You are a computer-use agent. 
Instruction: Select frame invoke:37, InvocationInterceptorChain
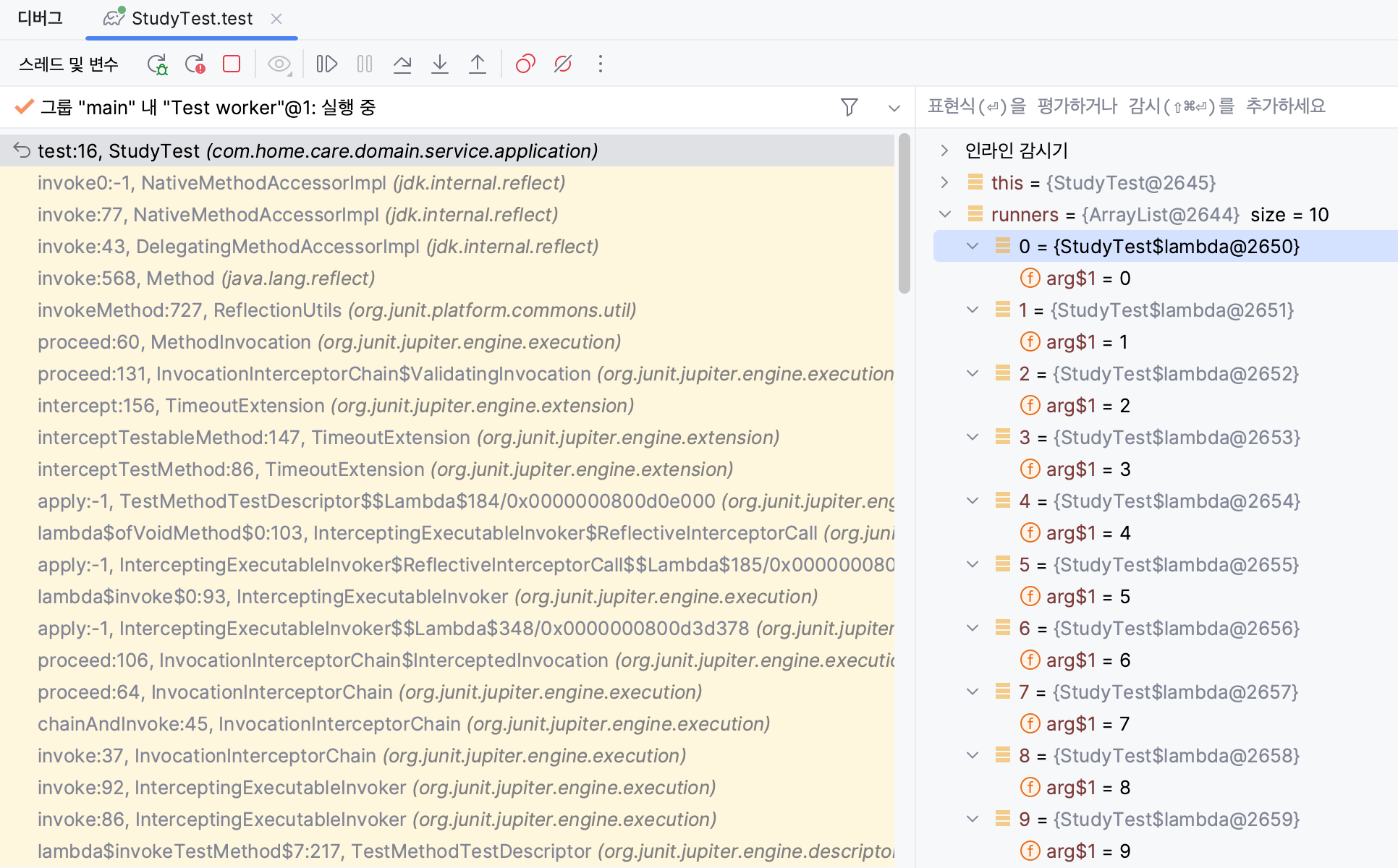447,755
